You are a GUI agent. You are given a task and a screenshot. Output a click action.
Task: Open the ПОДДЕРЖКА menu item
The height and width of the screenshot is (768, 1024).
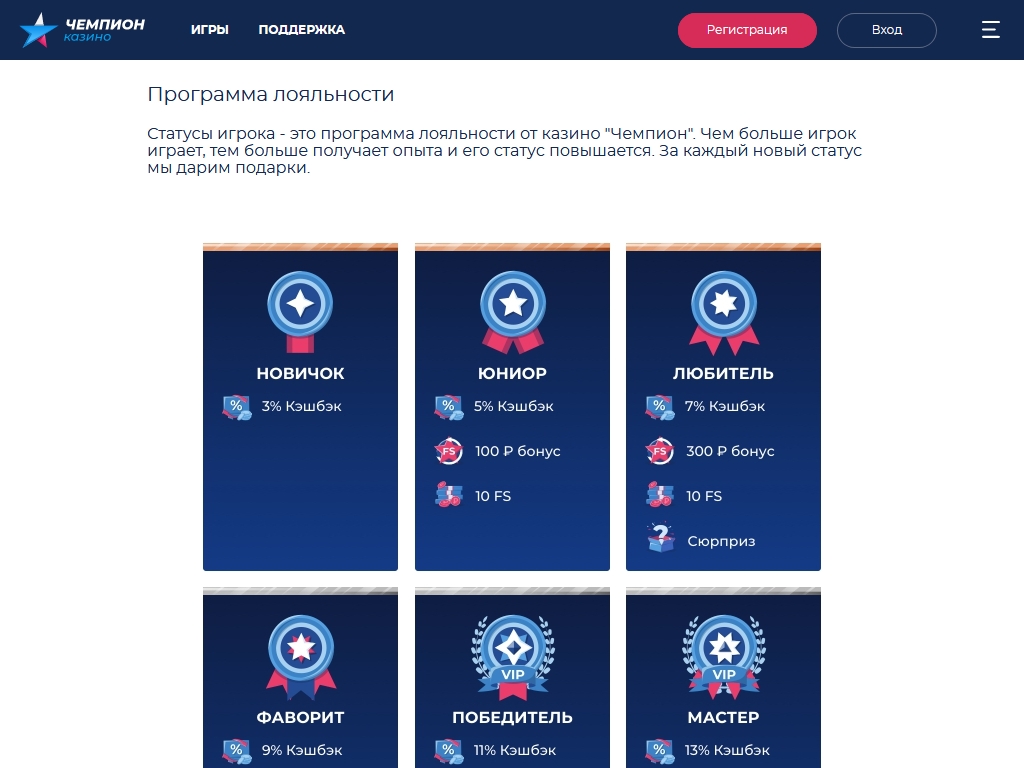(x=302, y=29)
